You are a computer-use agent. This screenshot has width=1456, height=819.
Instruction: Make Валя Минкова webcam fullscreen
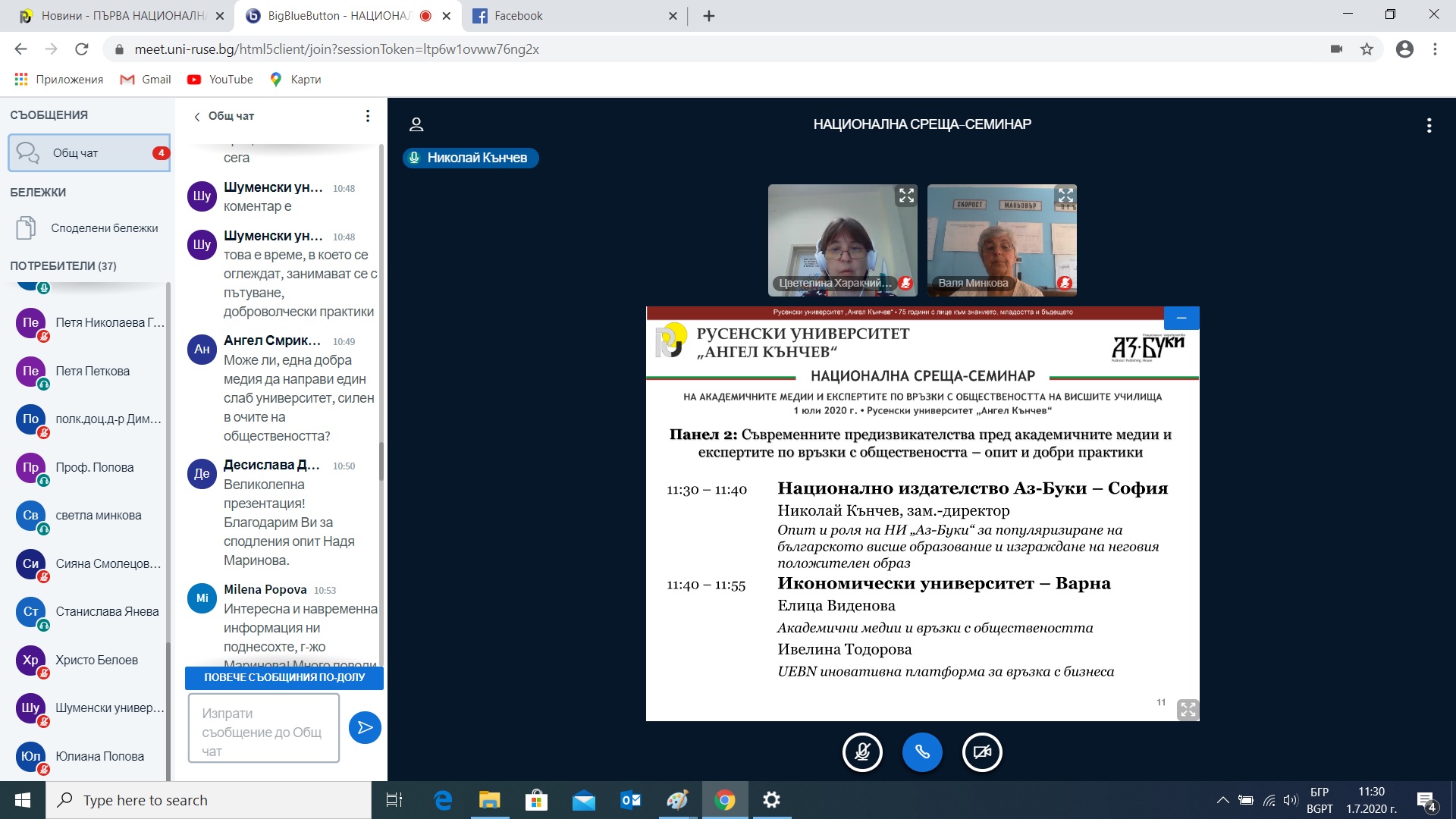pyautogui.click(x=1065, y=196)
